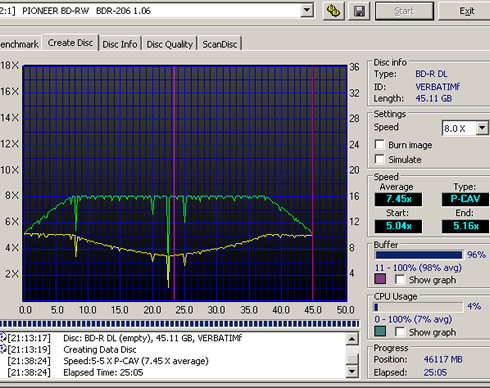Click the log entry icon beside 21:13:19
Viewport: 490px width, 388px height.
(3, 349)
